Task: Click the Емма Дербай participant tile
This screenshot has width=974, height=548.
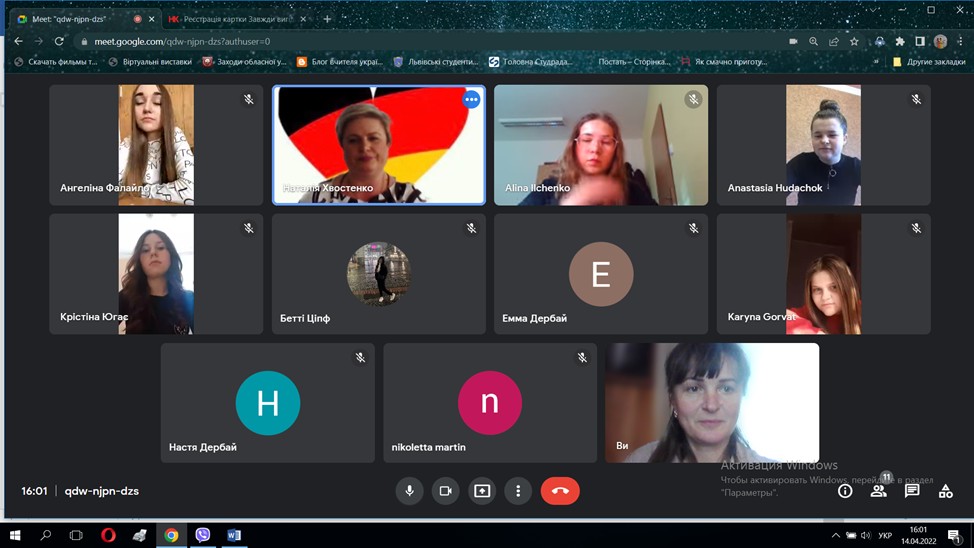Action: point(600,273)
